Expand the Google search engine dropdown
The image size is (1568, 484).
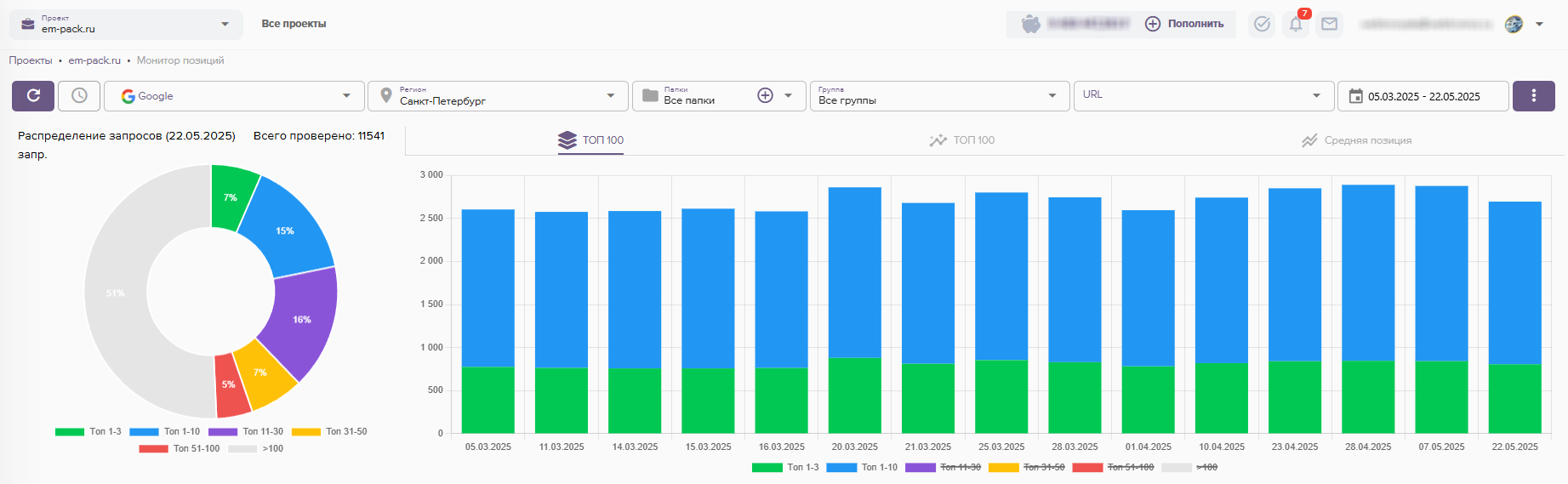234,96
